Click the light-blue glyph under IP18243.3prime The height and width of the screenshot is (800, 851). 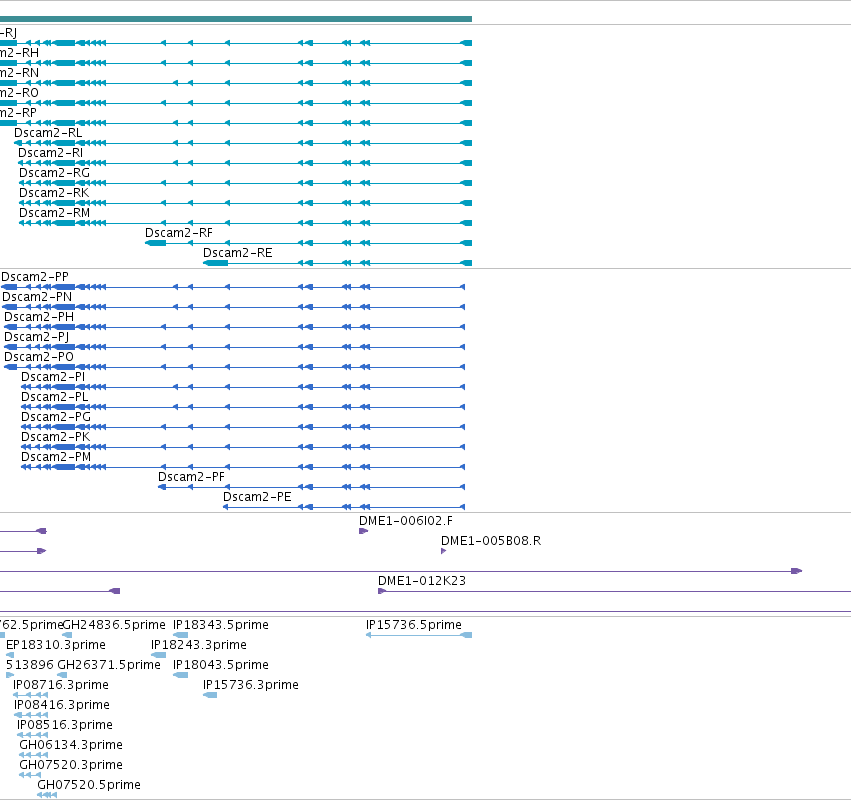(x=158, y=655)
